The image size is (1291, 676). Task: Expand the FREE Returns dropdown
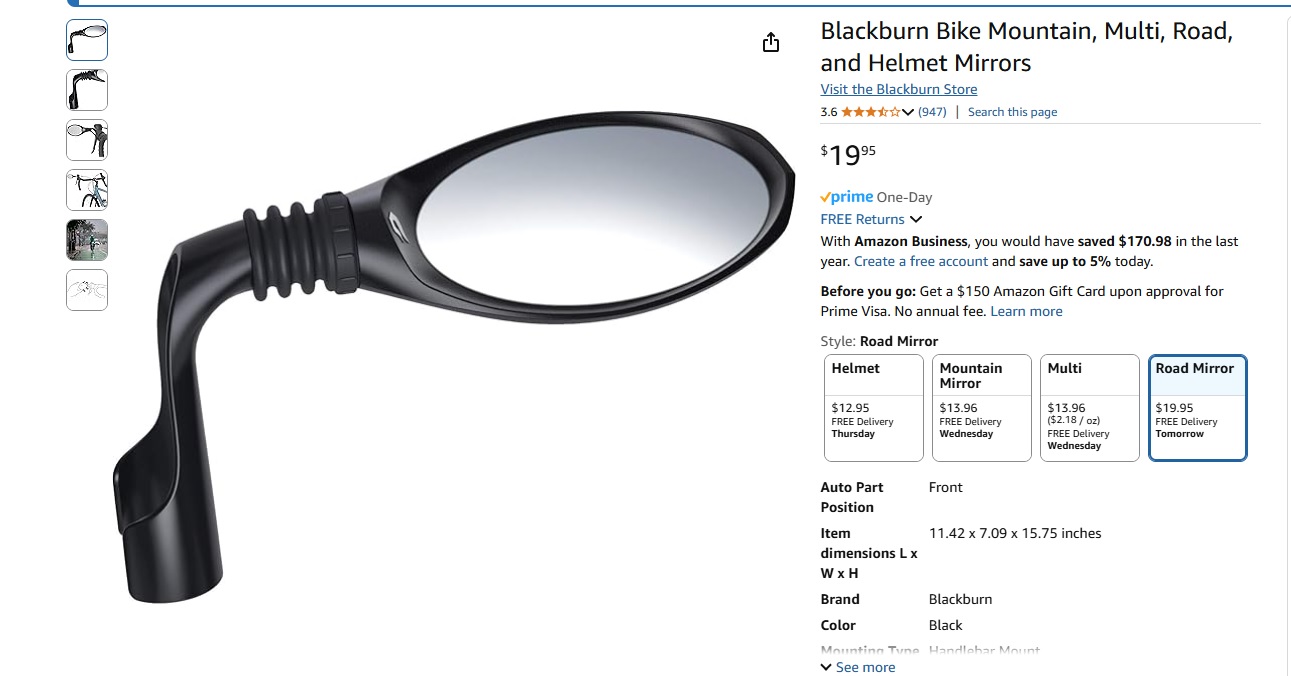[916, 220]
